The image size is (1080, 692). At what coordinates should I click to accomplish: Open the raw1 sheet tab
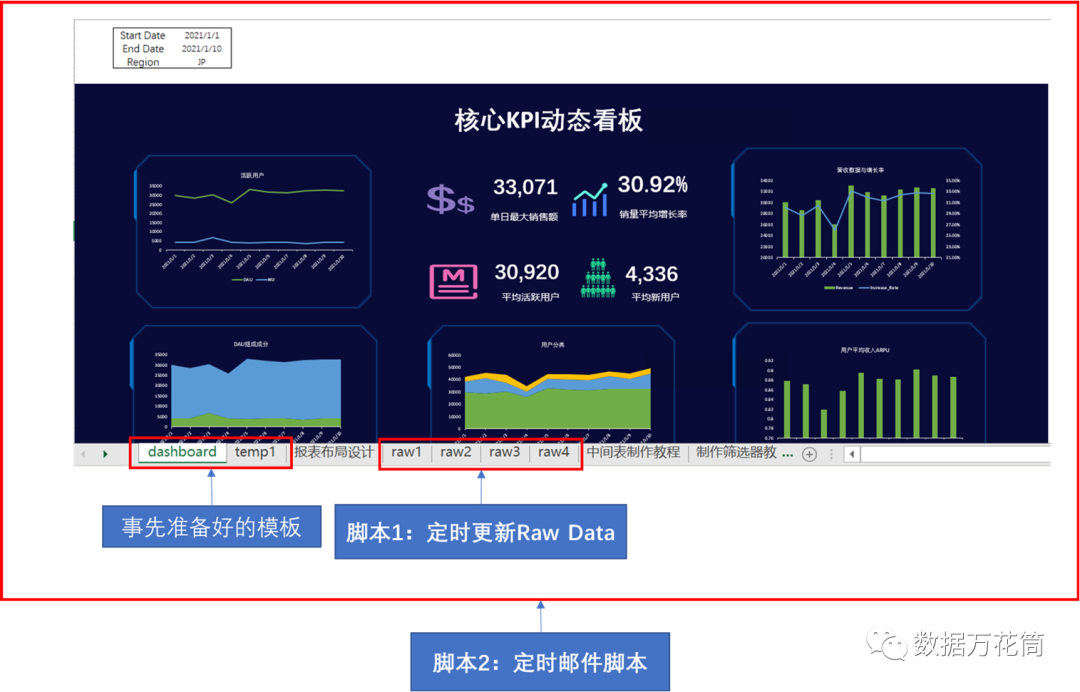(406, 452)
